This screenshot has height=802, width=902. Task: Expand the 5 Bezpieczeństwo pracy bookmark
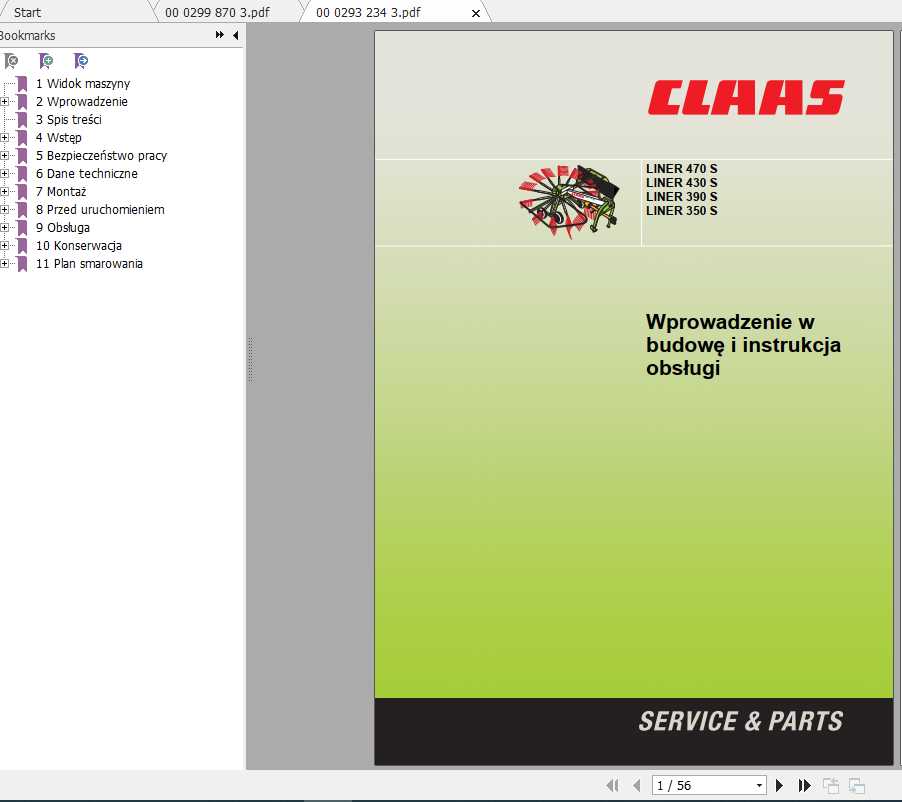[x=5, y=156]
